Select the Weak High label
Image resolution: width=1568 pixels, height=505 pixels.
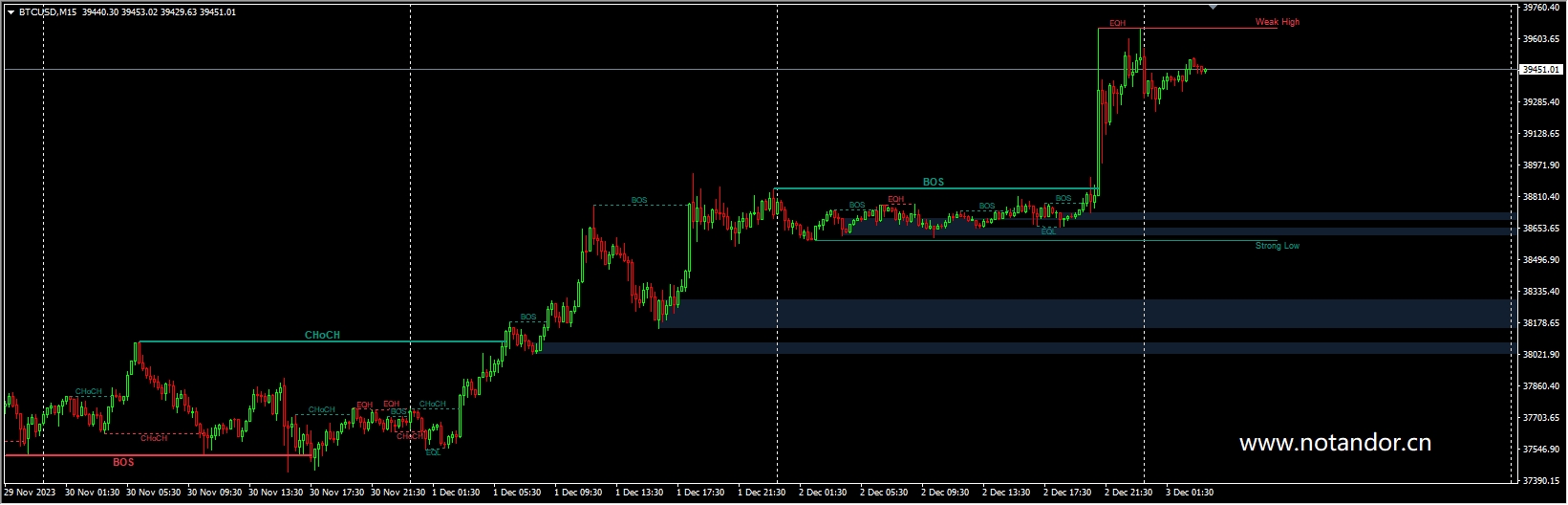[x=1277, y=22]
